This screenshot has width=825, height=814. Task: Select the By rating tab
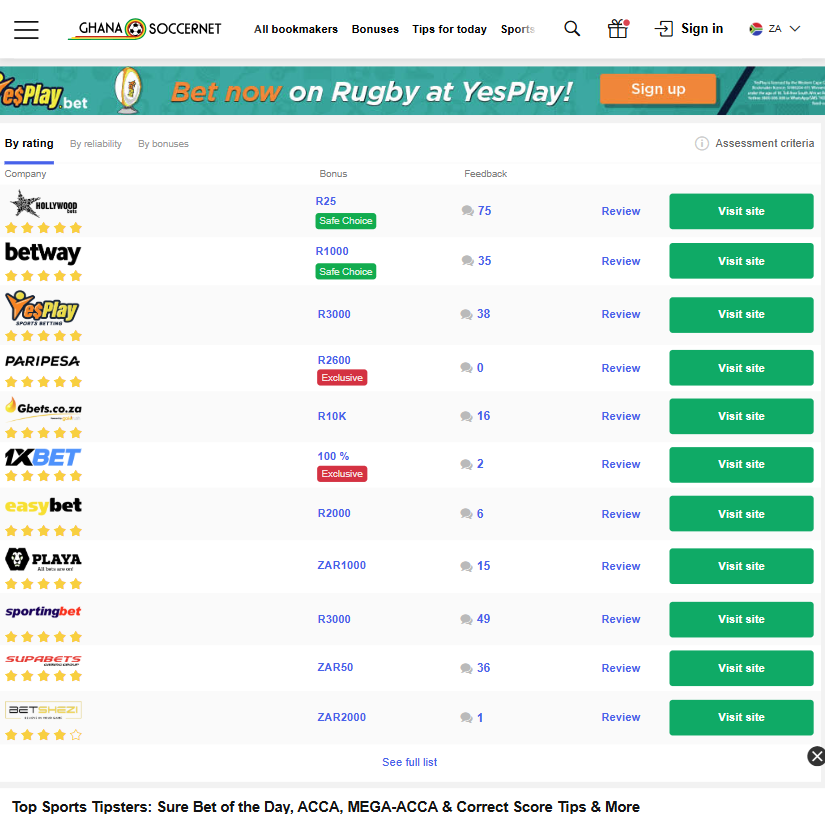pyautogui.click(x=29, y=144)
